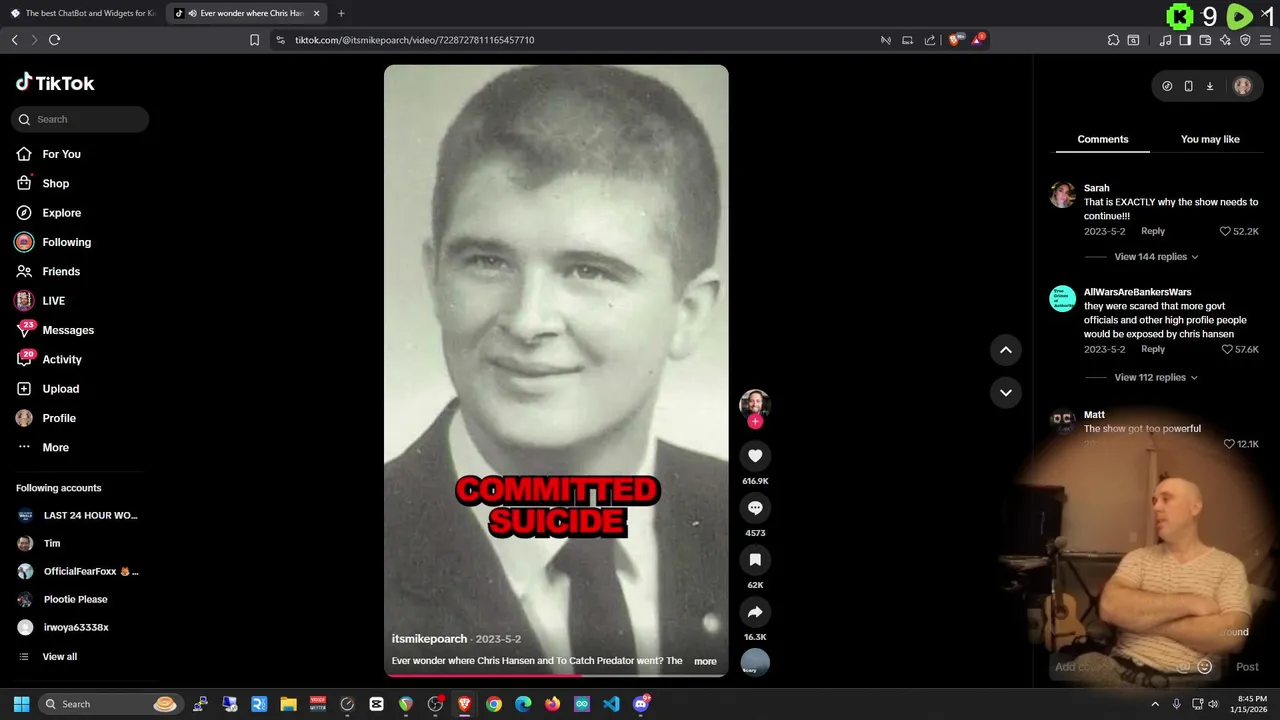Viewport: 1280px width, 720px height.
Task: Open the Windows Start menu
Action: click(21, 704)
